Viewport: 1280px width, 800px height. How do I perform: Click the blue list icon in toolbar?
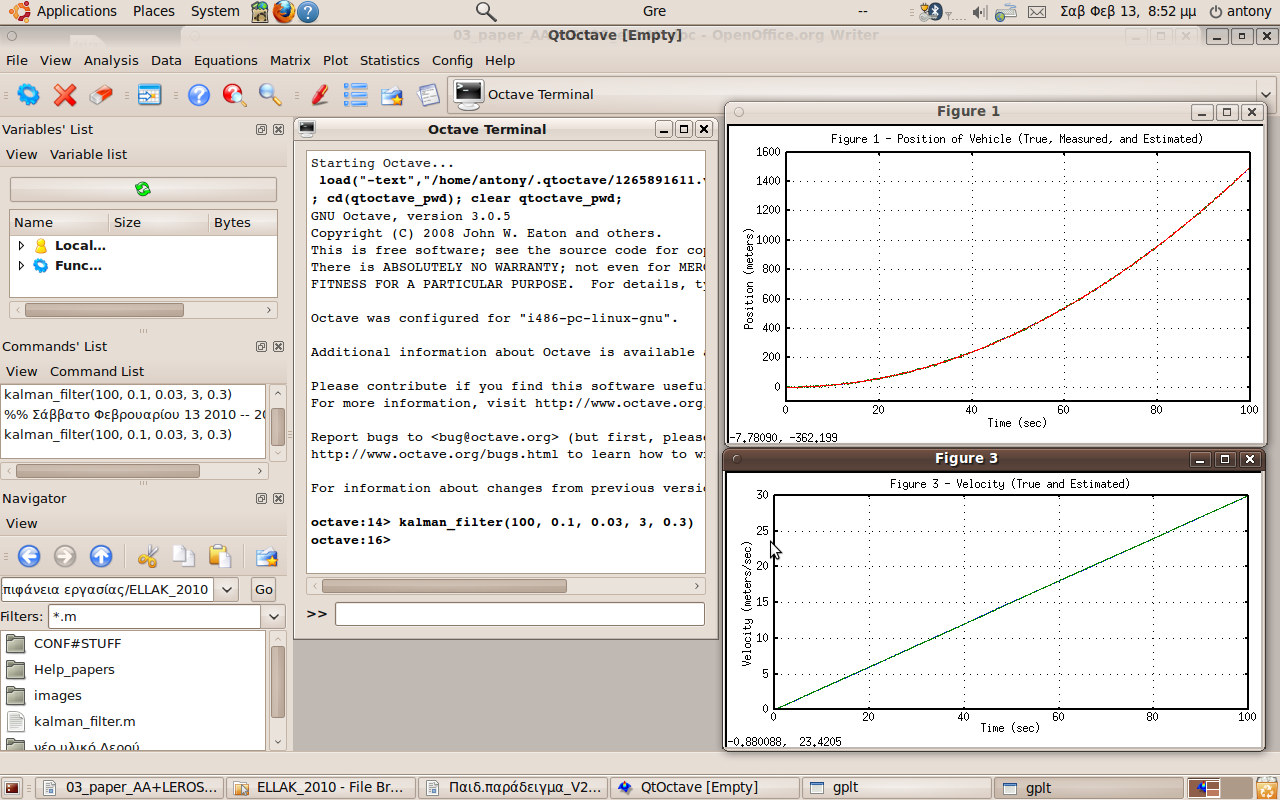coord(355,95)
